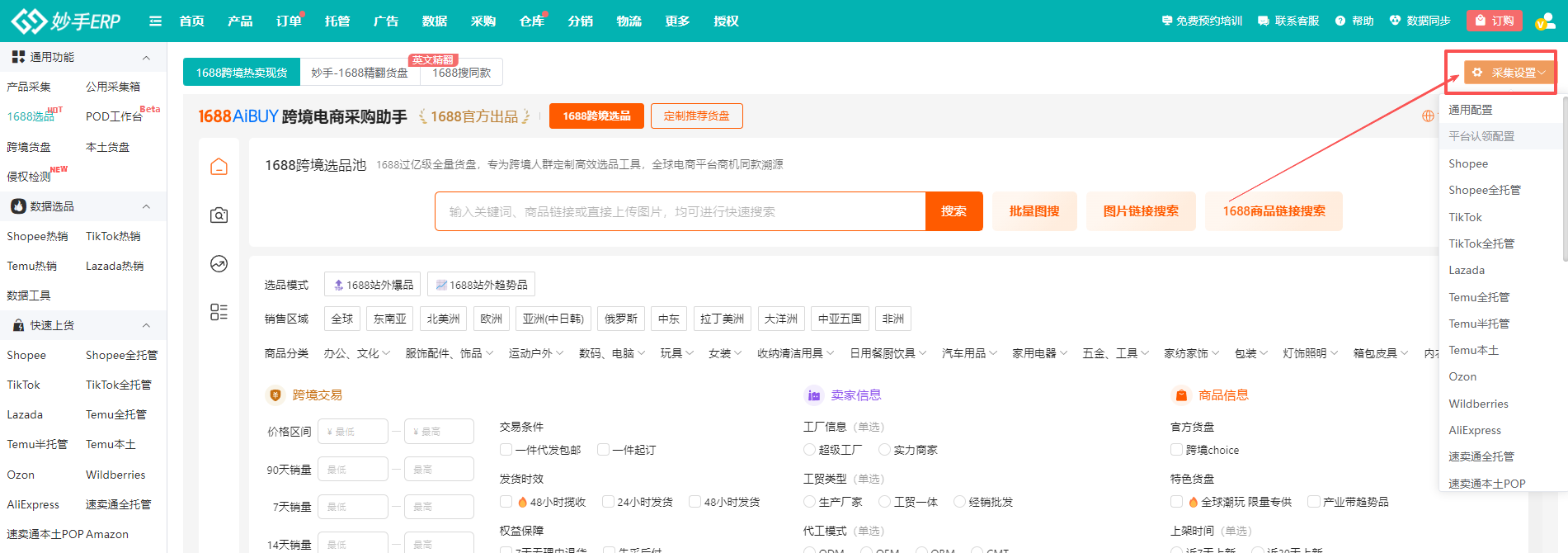The image size is (1568, 553).
Task: Tick the 48小时发货 checkbox
Action: (695, 502)
